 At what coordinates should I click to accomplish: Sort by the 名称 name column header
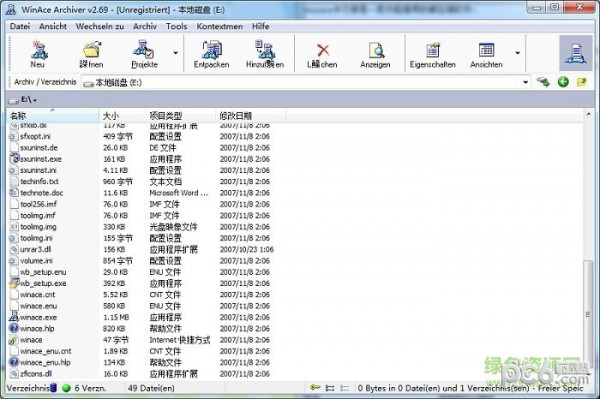coord(53,116)
